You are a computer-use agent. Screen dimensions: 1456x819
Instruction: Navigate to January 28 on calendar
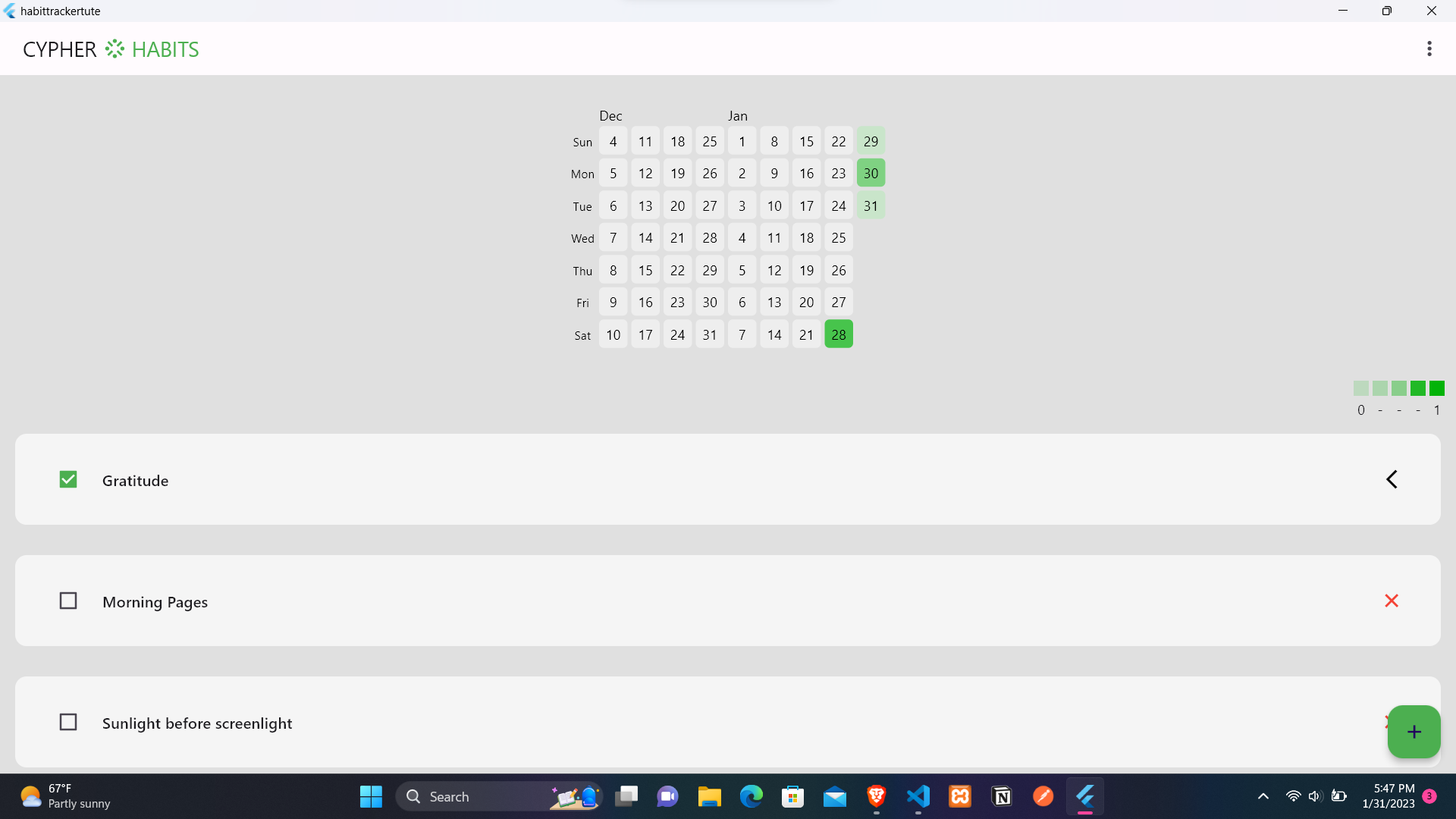point(838,334)
